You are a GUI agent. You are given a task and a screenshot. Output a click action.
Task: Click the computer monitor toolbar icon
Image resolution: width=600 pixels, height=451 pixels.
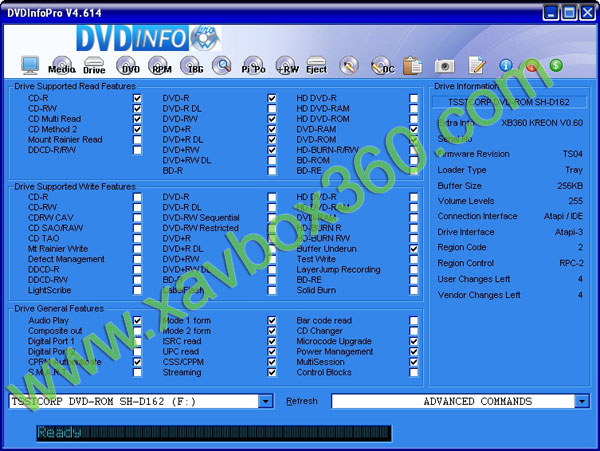30,65
